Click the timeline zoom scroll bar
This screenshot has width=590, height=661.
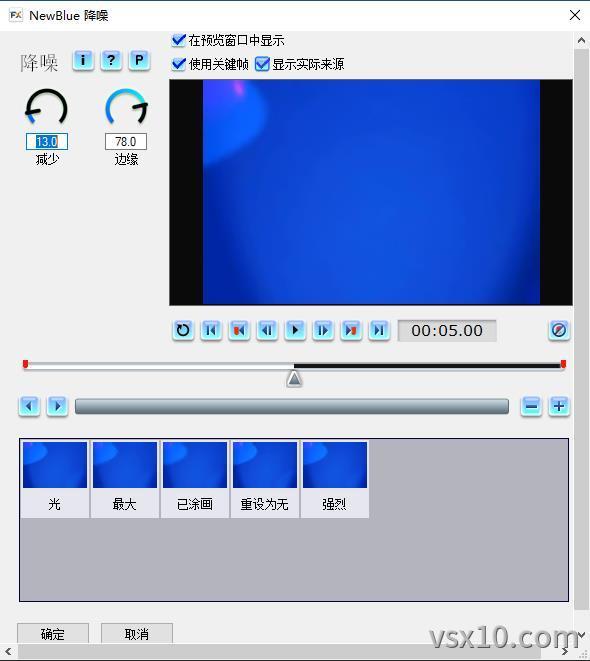click(x=292, y=406)
